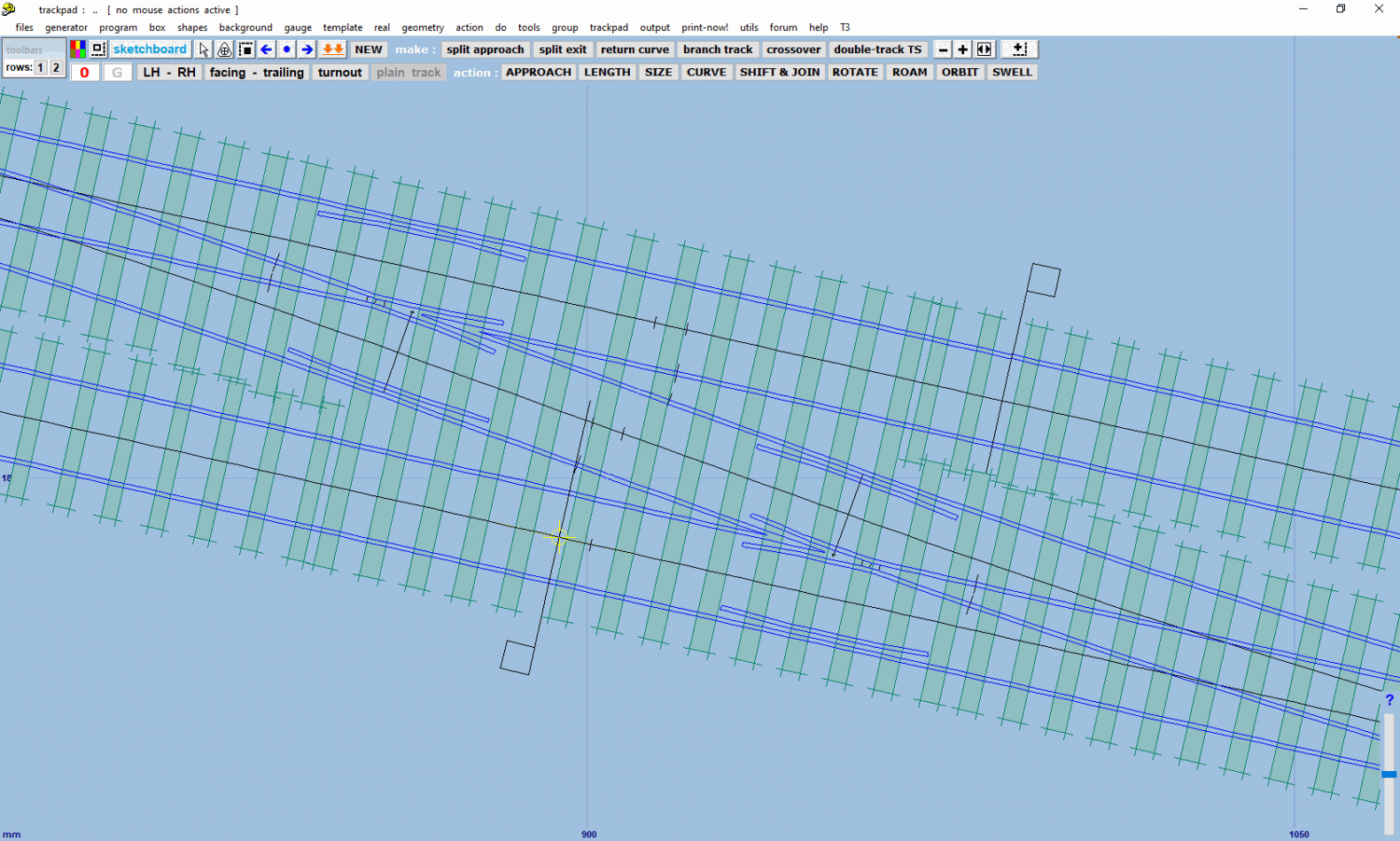Image resolution: width=1400 pixels, height=841 pixels.
Task: Open the sketchboard
Action: pos(150,50)
